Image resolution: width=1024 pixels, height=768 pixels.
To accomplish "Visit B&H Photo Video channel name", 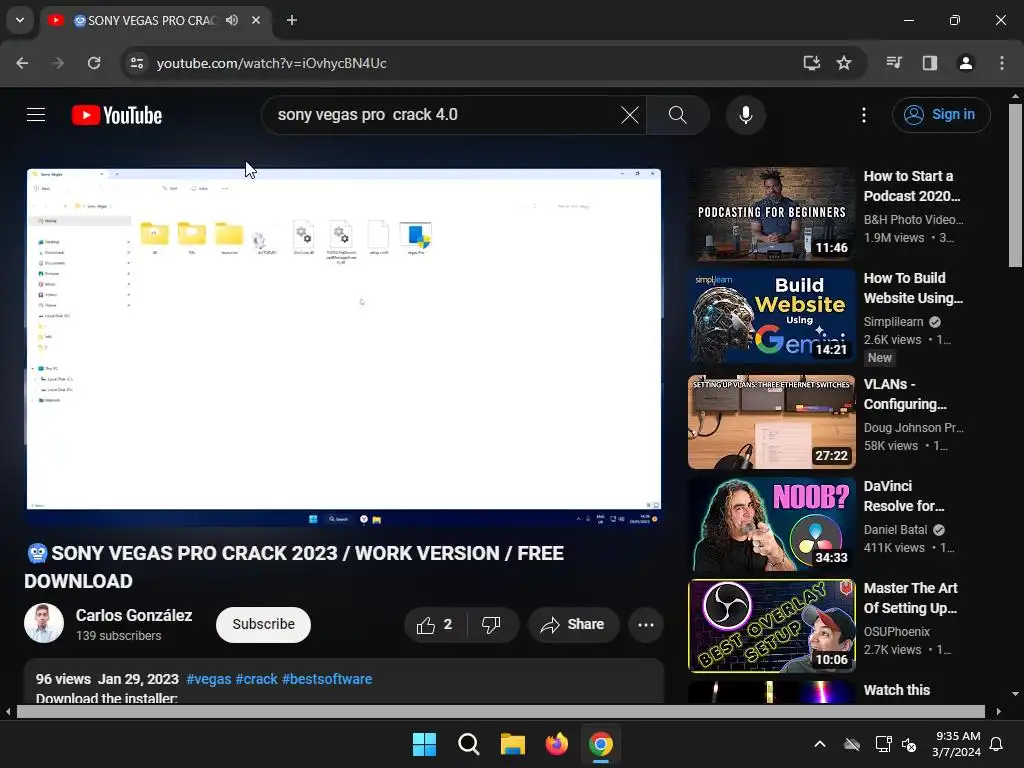I will tap(913, 220).
